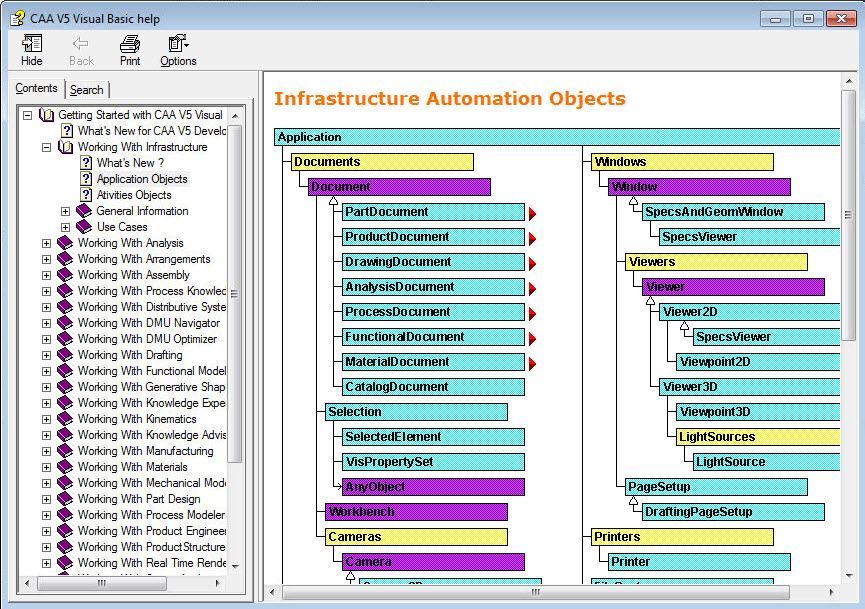The image size is (865, 609).
Task: Expand the Working With Assembly node
Action: (x=46, y=275)
